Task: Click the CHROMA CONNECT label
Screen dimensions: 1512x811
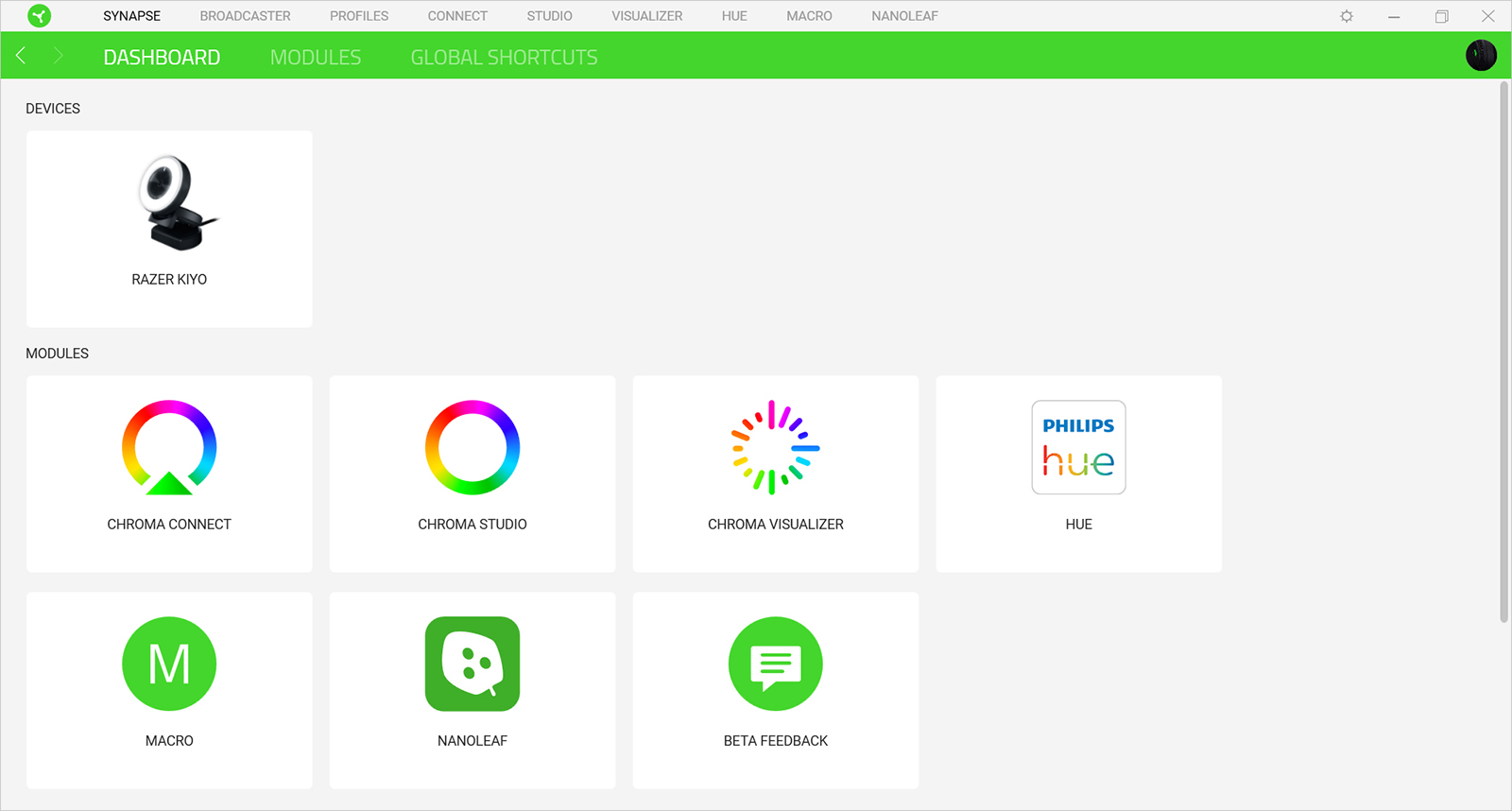Action: (169, 525)
